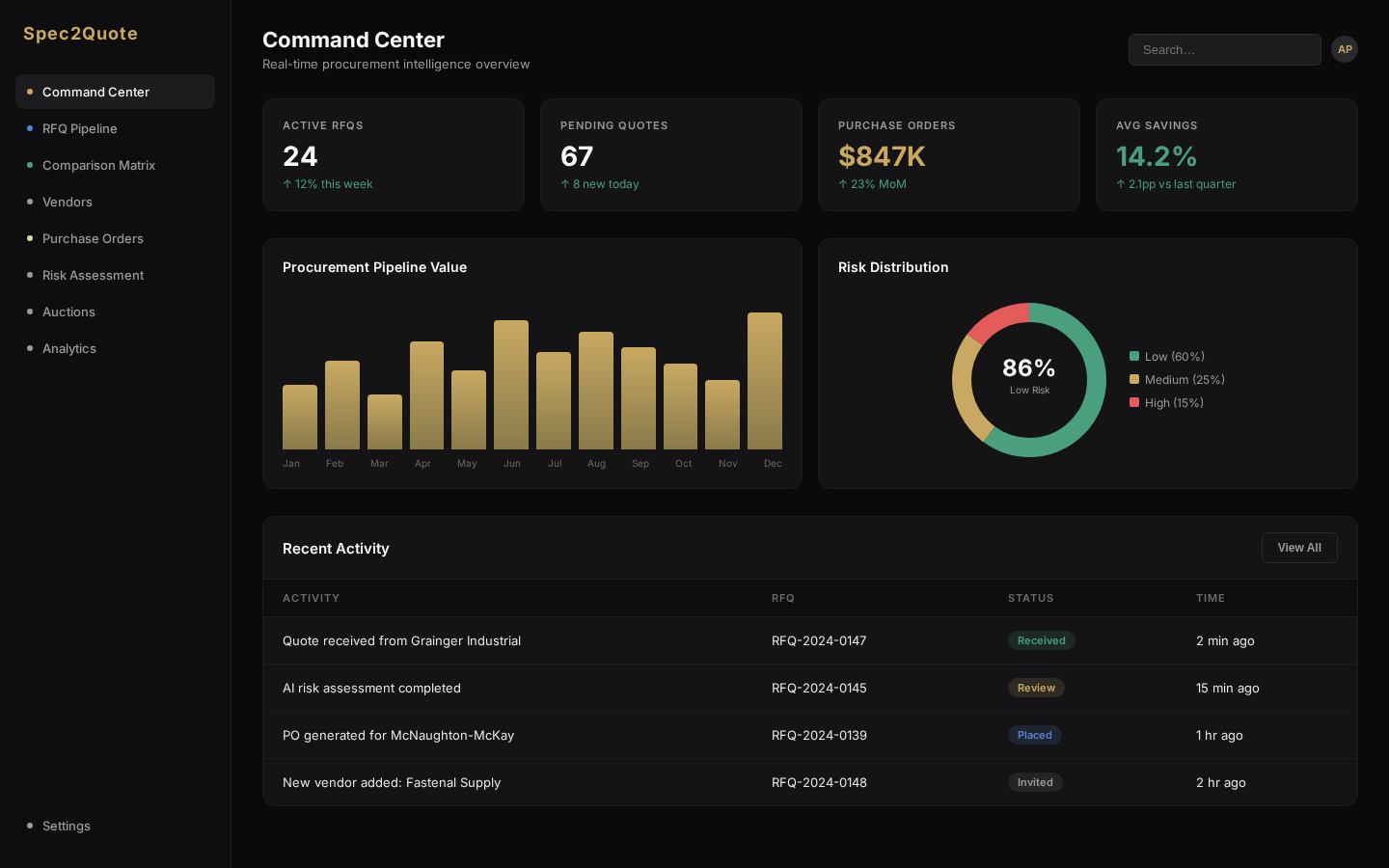Click inside the Search field

pyautogui.click(x=1224, y=49)
